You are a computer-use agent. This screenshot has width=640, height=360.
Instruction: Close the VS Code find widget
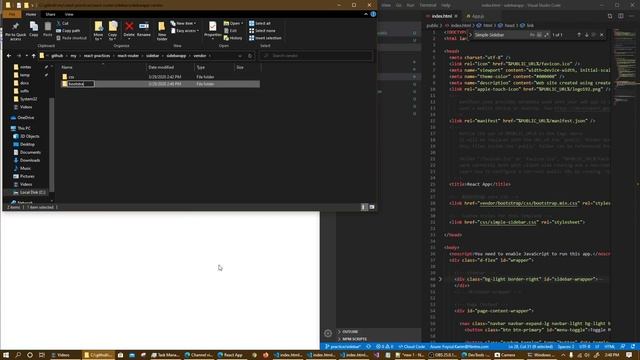[x=602, y=35]
